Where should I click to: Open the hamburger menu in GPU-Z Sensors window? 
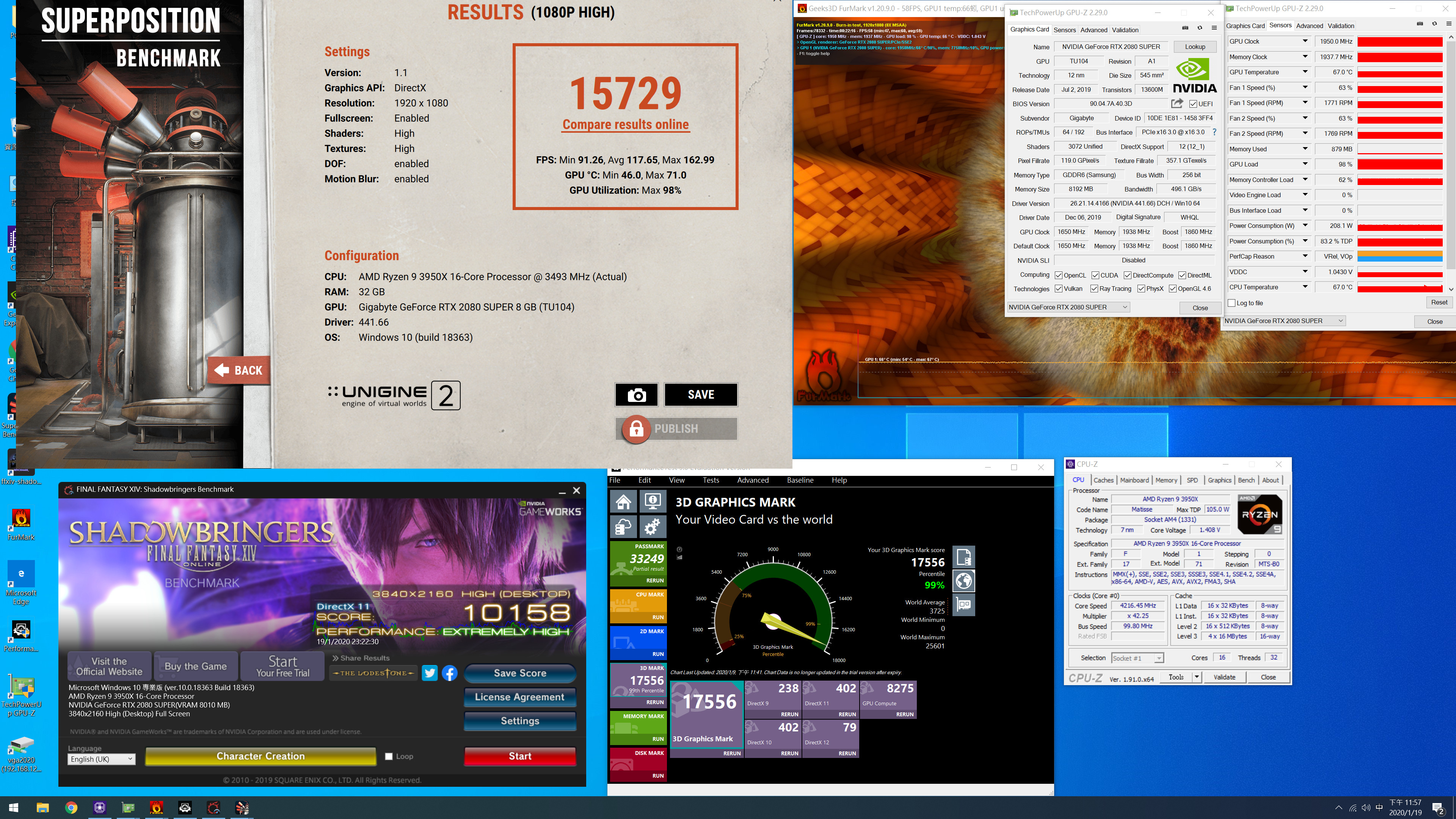point(1449,24)
